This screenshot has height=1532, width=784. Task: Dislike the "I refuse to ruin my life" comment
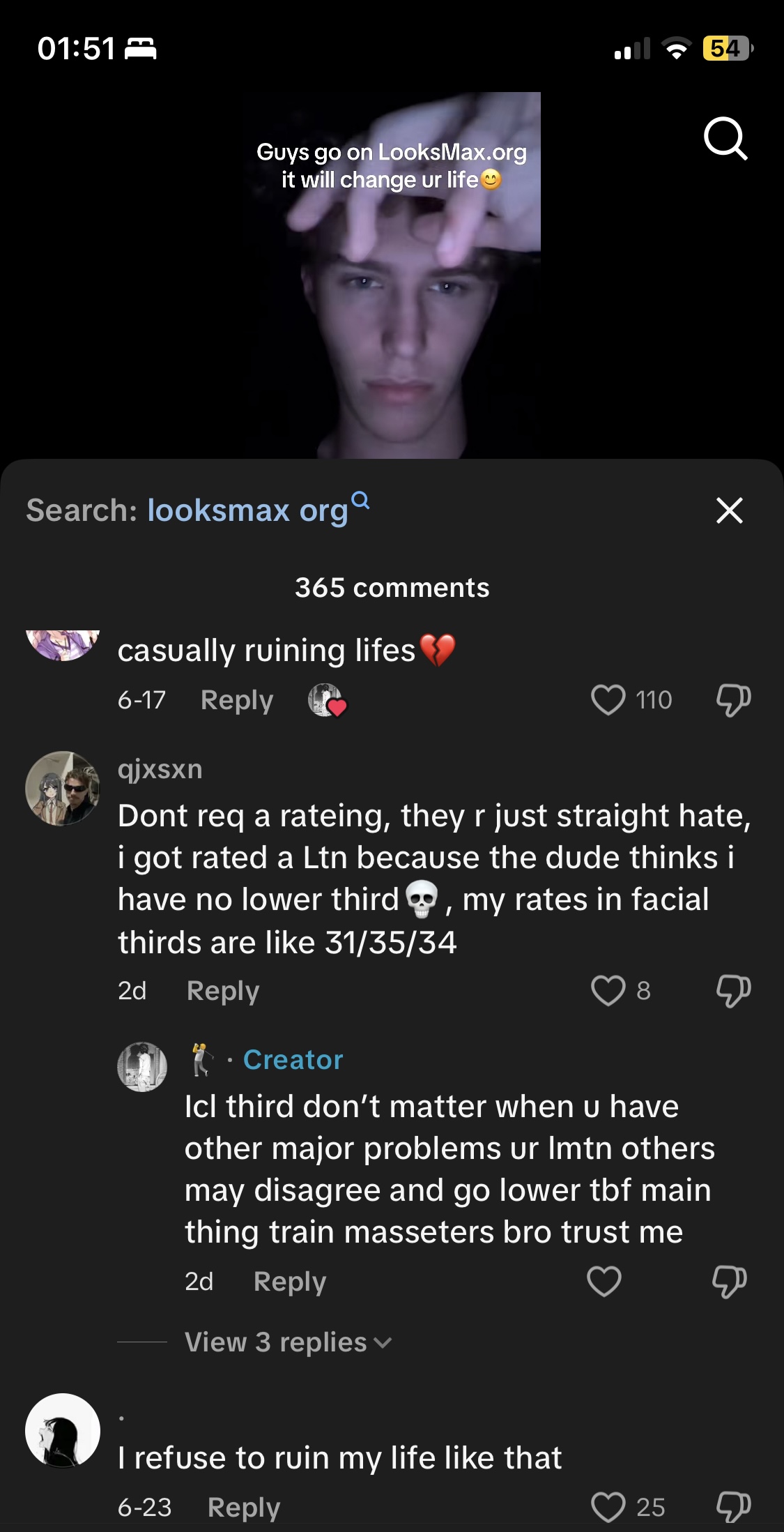[x=733, y=1507]
